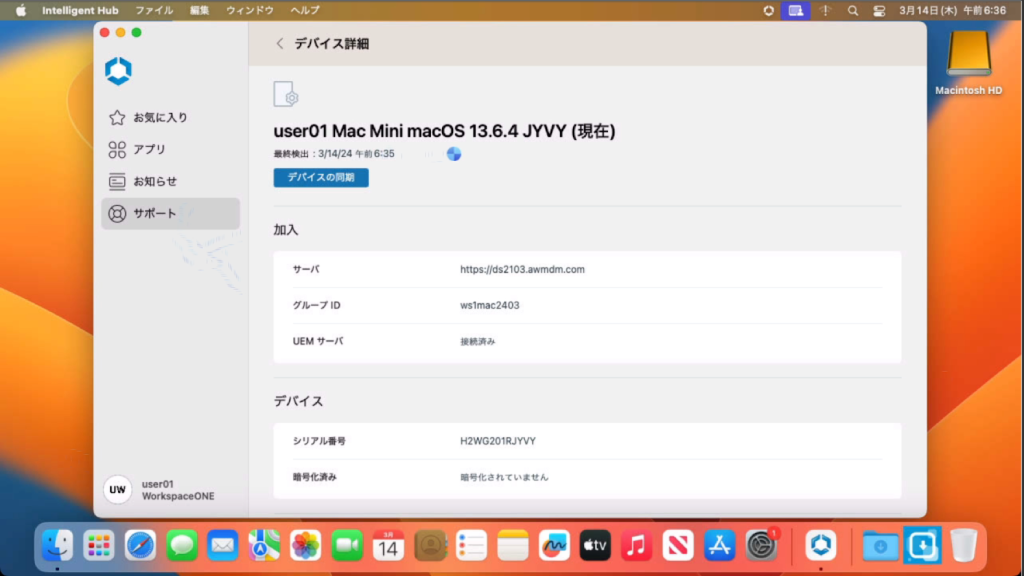Open Trash from the Dock
Screen dimensions: 1024x576
[963, 545]
